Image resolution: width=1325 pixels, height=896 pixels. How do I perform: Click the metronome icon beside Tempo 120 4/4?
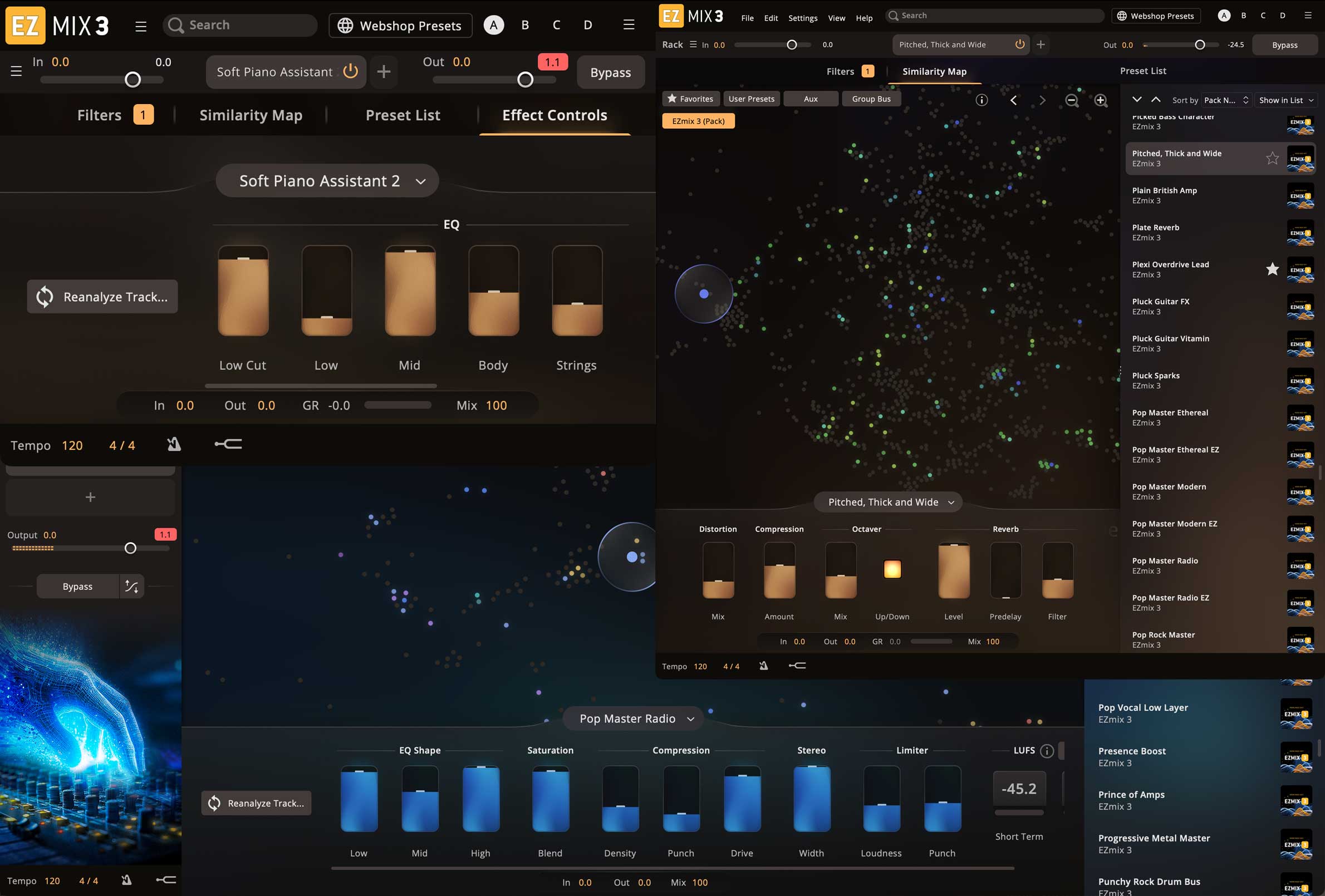point(174,444)
